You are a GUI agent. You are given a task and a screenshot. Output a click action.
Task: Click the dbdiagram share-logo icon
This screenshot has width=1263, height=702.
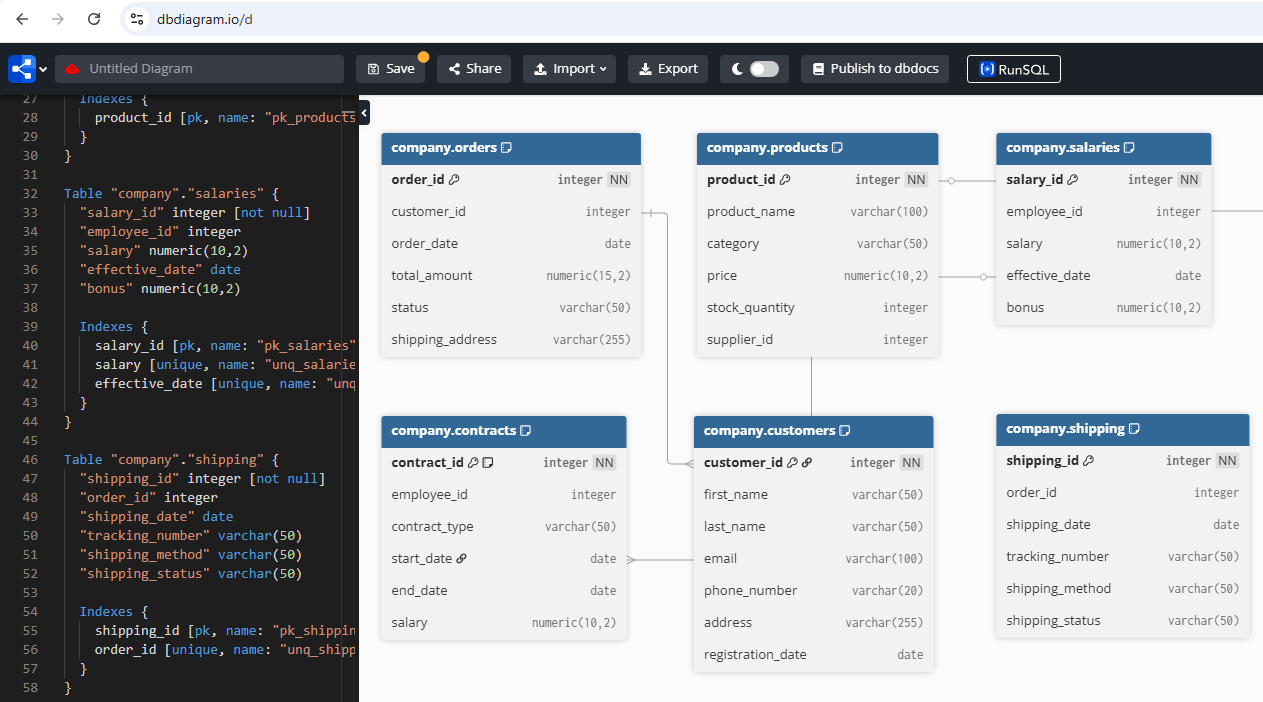[x=22, y=69]
